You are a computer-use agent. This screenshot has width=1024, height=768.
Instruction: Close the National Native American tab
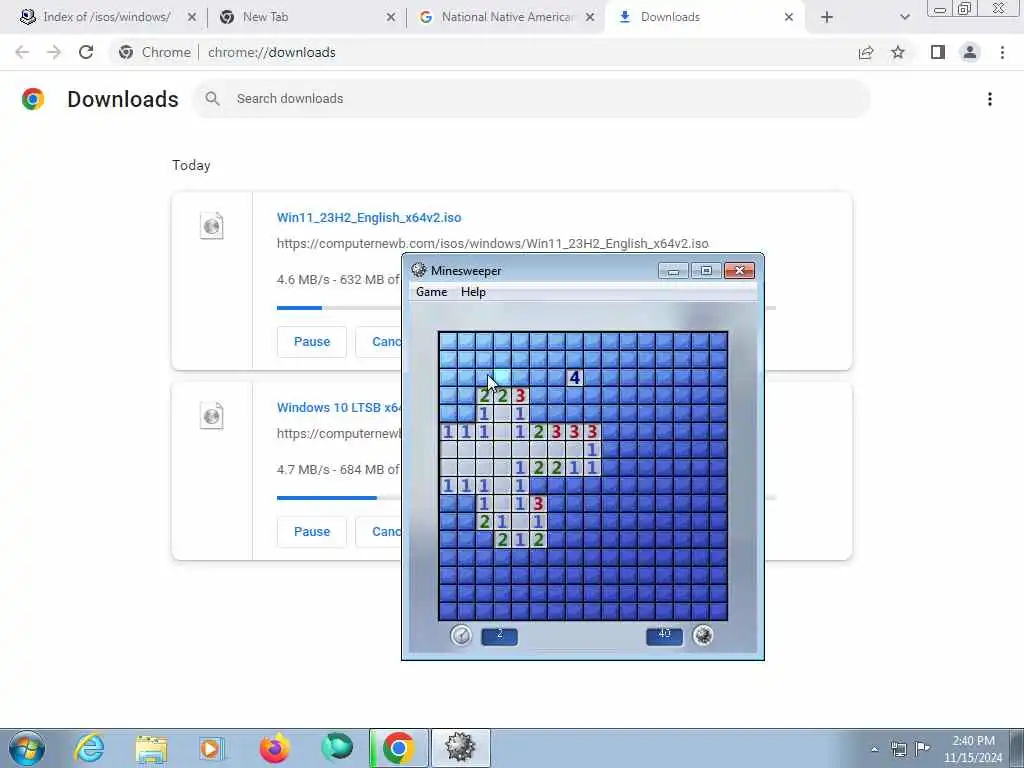tap(590, 17)
